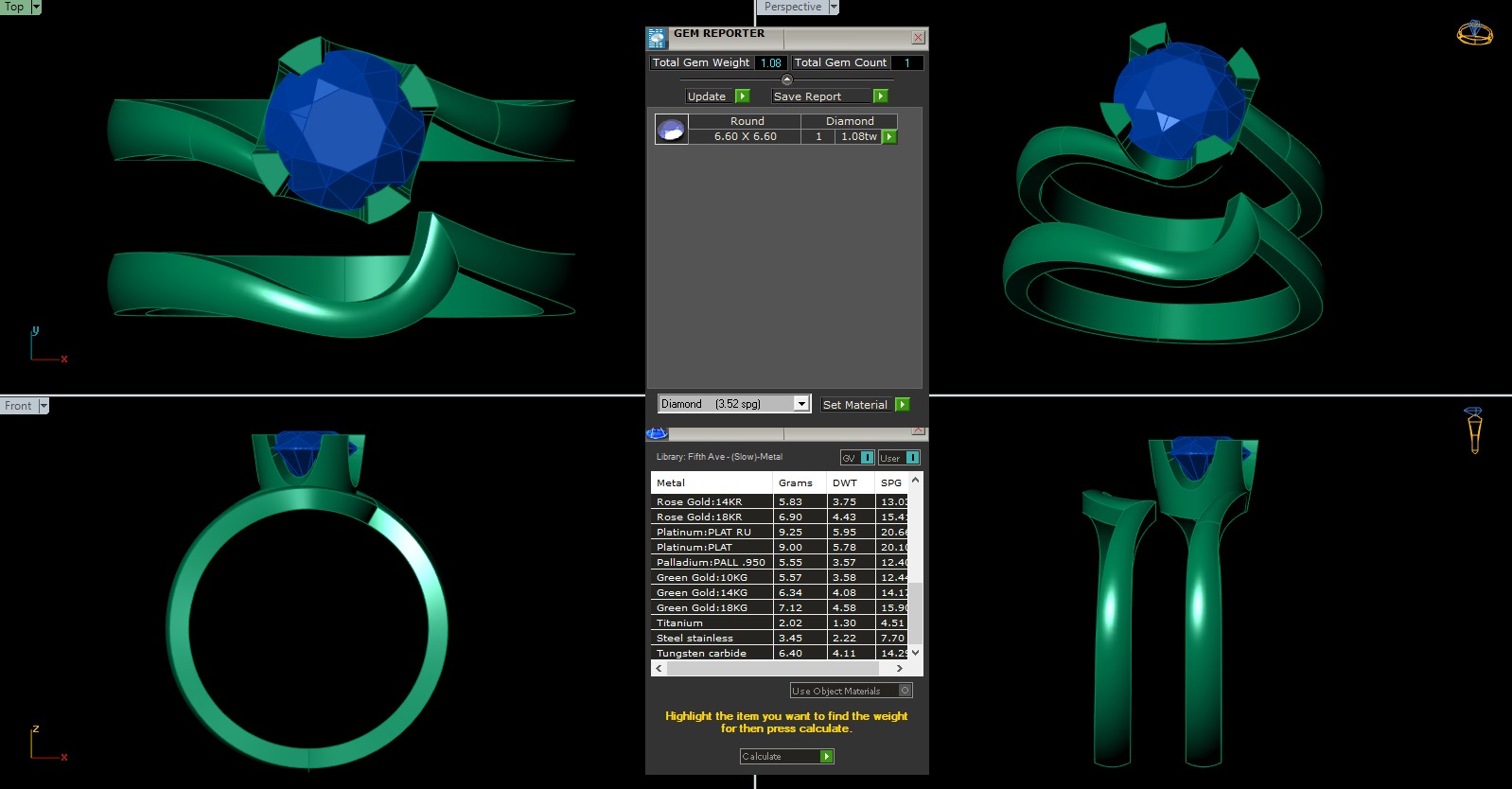Click the ring view icon in the Perspective viewport
1512x789 pixels.
(x=1474, y=33)
